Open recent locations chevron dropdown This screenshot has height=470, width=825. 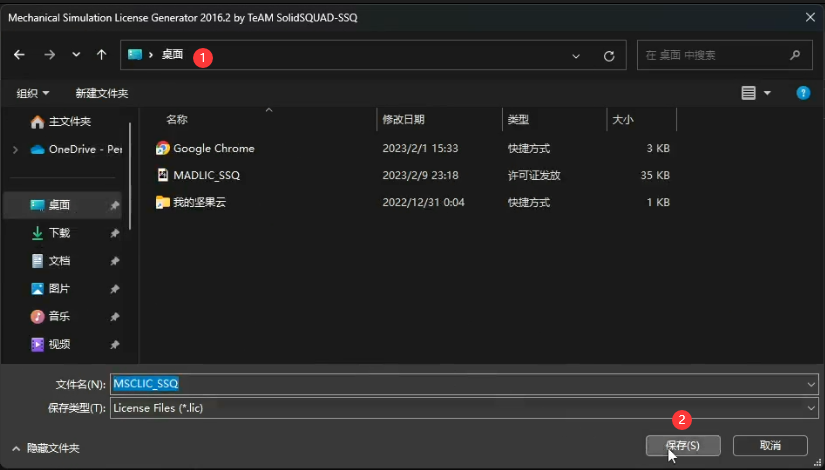tap(76, 55)
